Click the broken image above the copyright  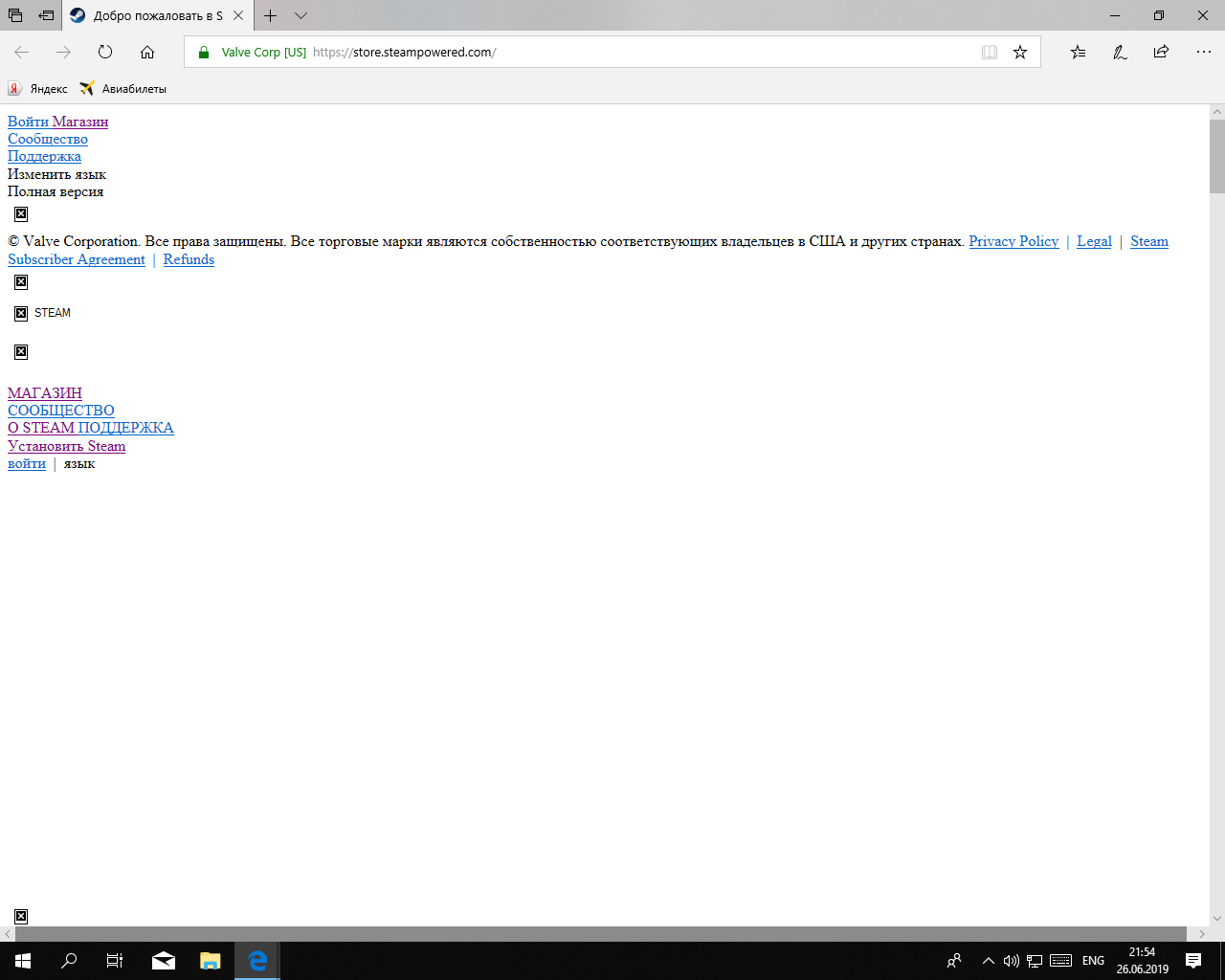(21, 214)
